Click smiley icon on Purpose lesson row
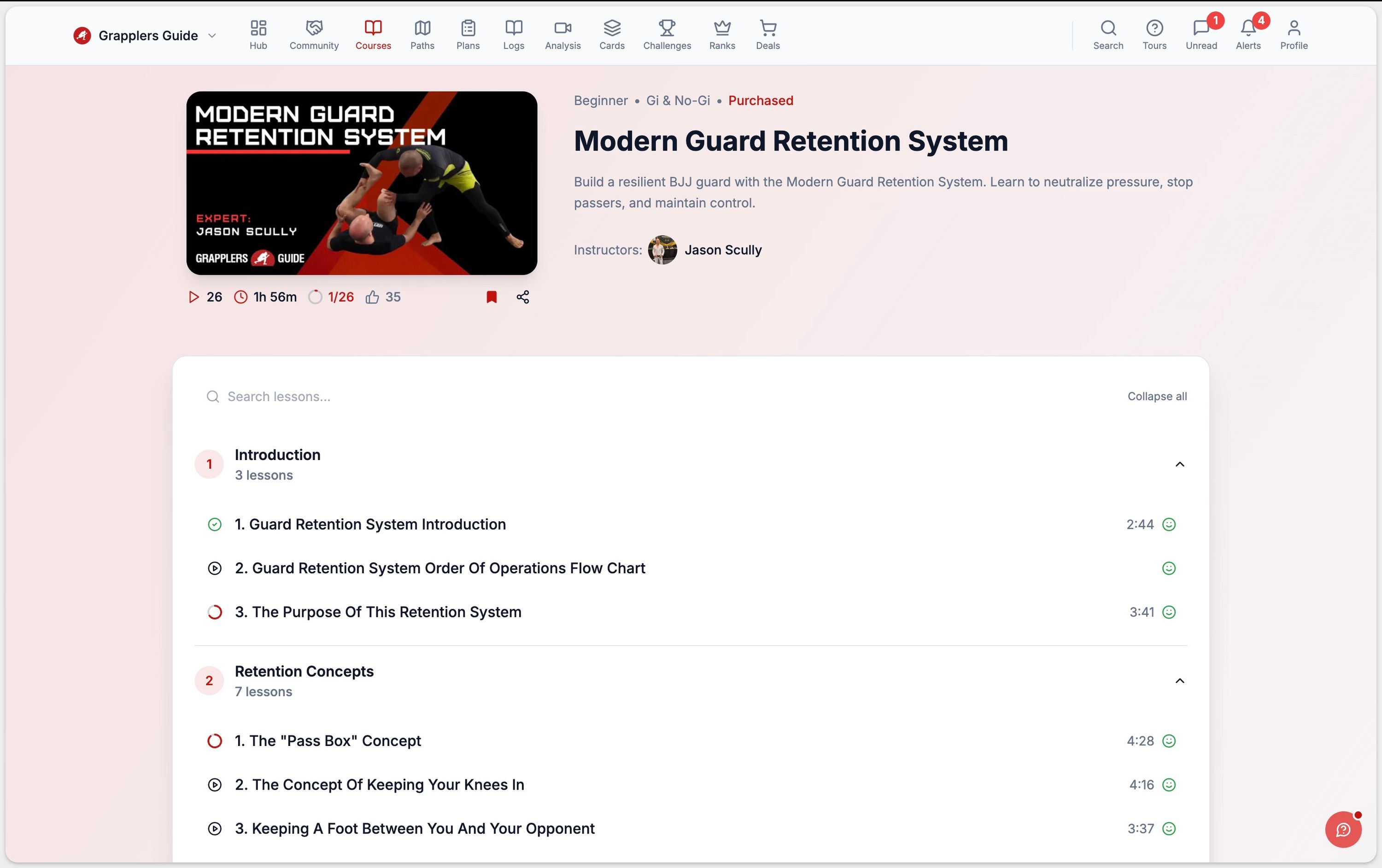This screenshot has height=868, width=1382. (1169, 612)
